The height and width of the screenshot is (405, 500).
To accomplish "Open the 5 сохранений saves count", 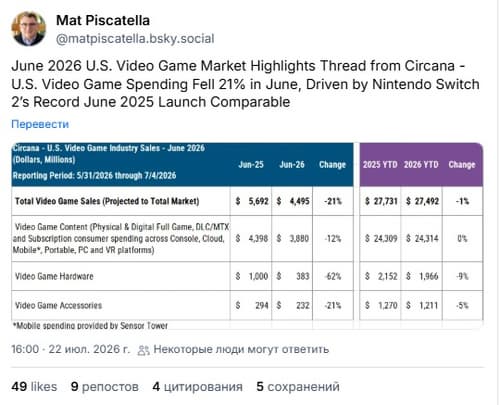I will click(298, 387).
